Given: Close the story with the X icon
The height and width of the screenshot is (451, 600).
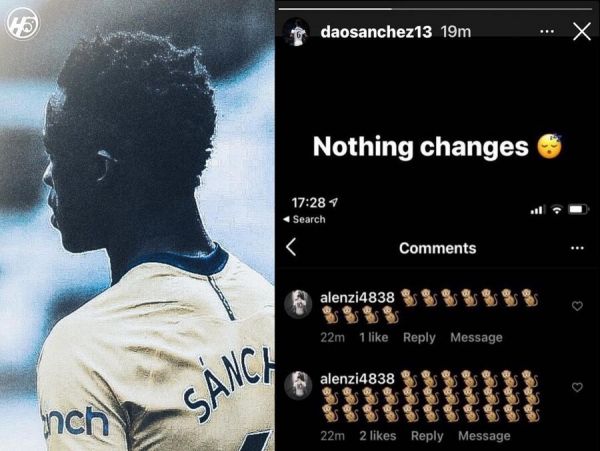Looking at the screenshot, I should click(x=582, y=31).
